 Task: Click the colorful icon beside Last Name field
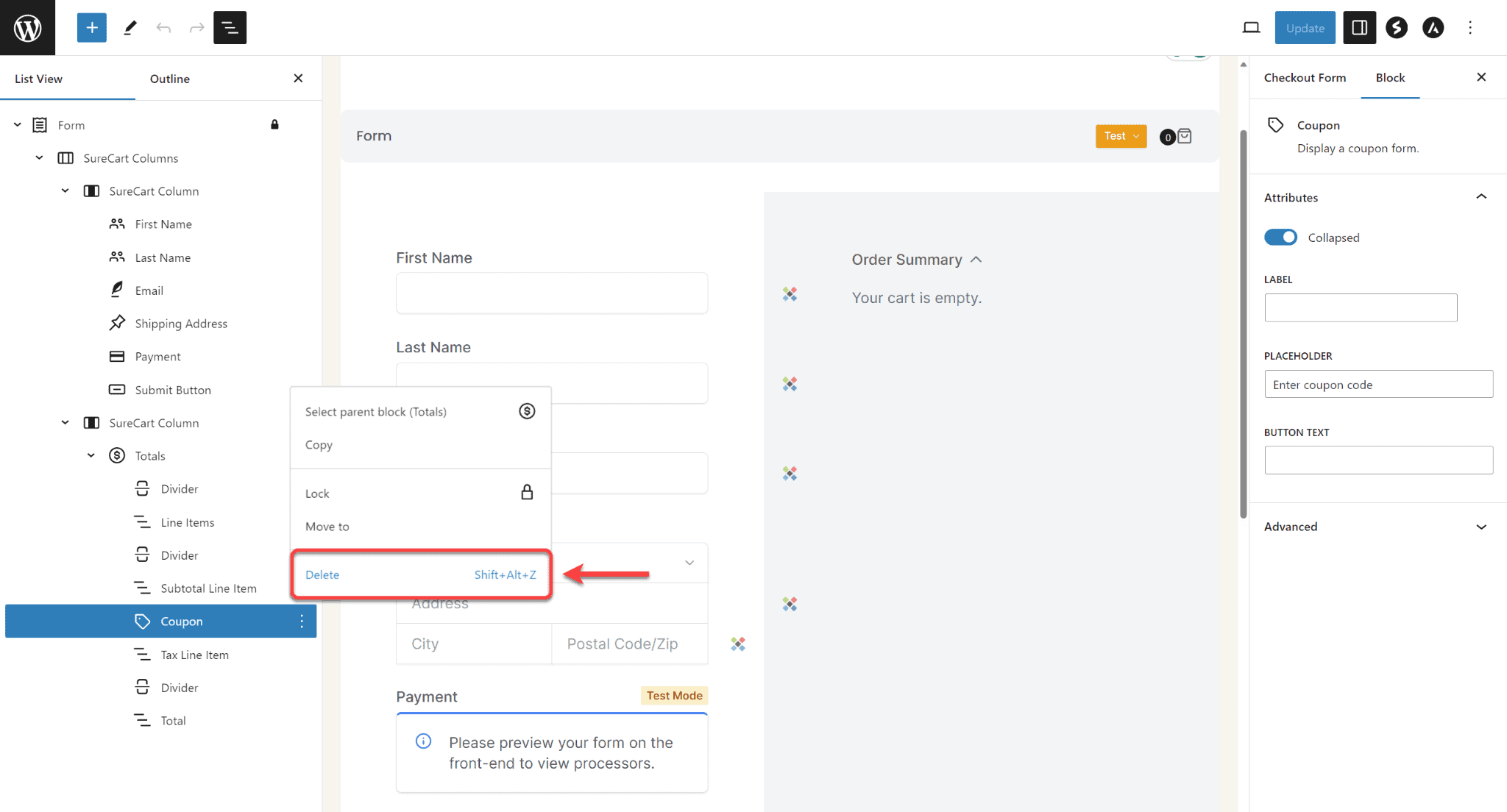[790, 384]
